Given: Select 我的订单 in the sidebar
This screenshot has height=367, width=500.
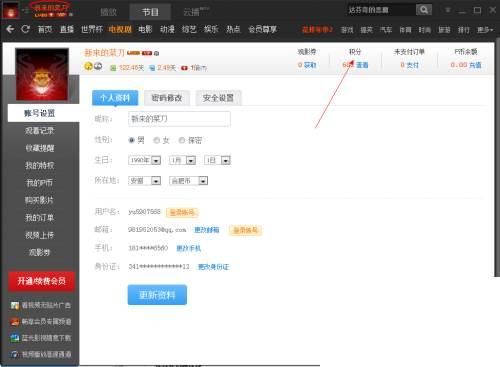Looking at the screenshot, I should 39,218.
